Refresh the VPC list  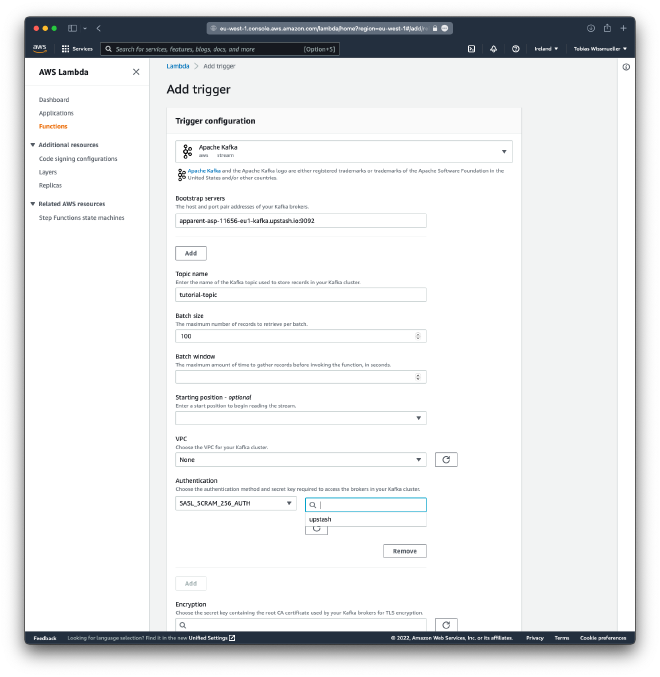click(445, 459)
